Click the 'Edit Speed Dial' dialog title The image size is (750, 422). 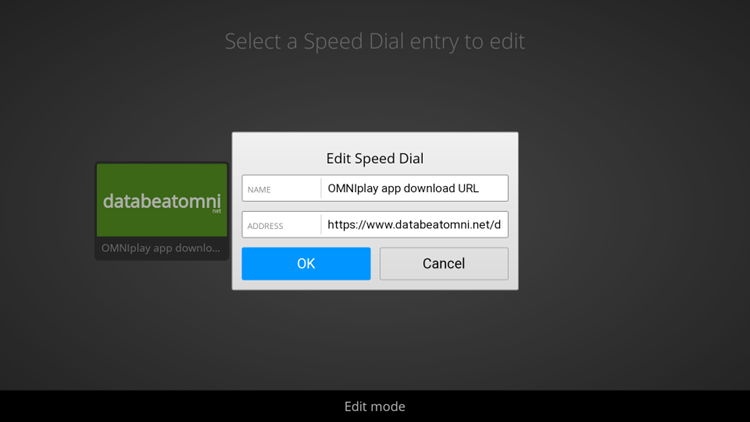(x=375, y=158)
